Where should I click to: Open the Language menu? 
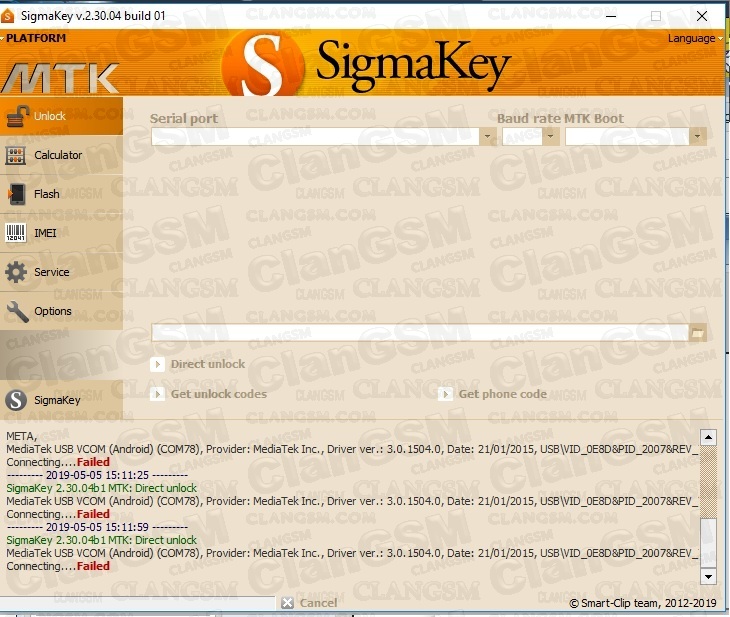695,39
